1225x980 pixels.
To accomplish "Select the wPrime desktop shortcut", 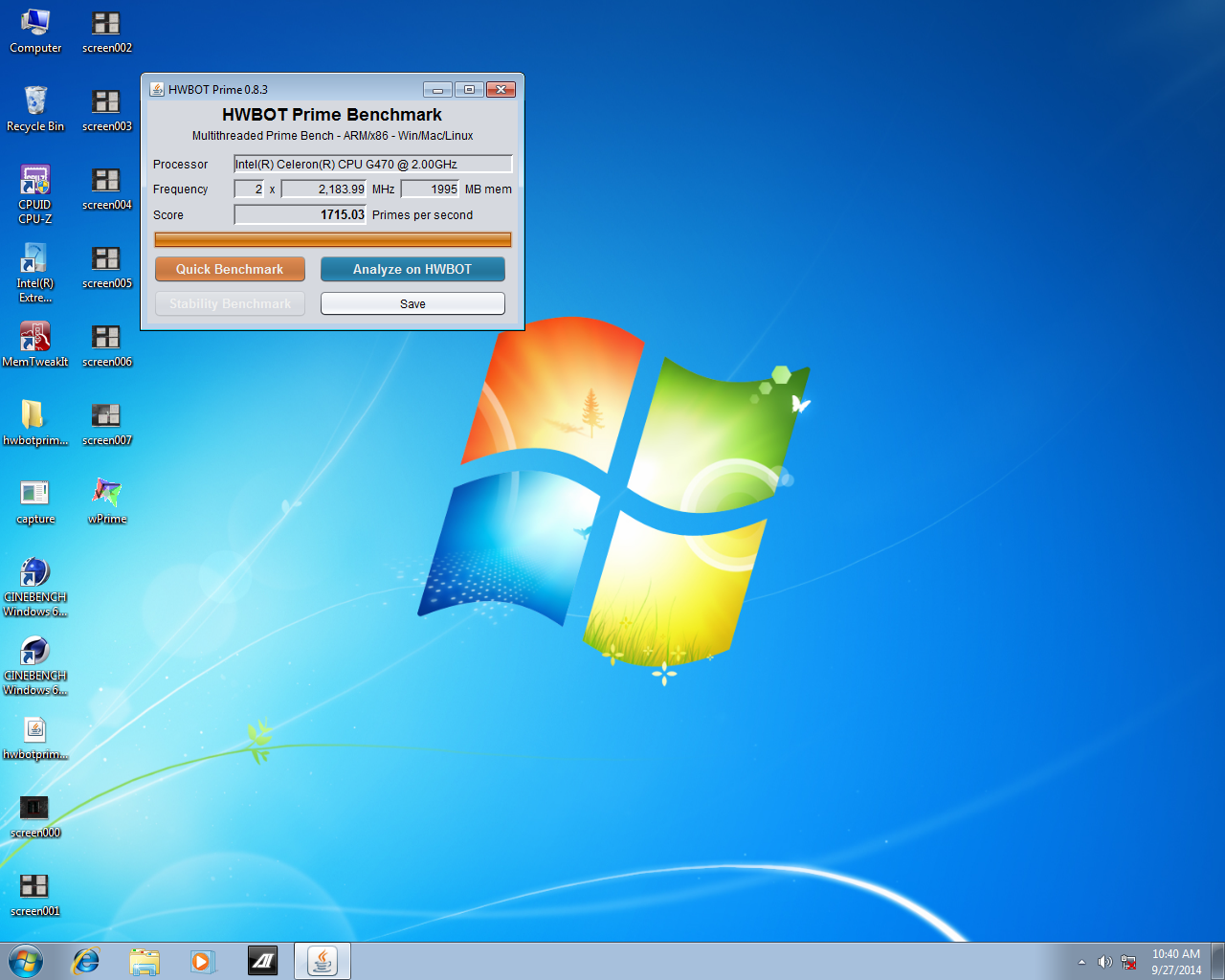I will pos(107,501).
